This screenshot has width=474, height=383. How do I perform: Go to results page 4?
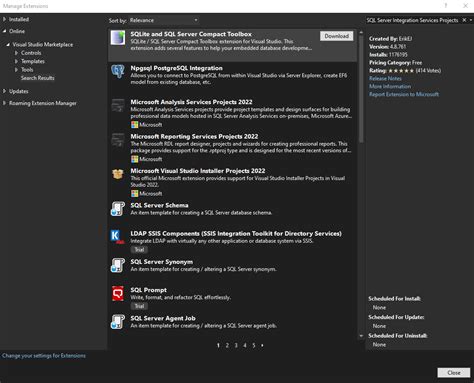click(245, 345)
